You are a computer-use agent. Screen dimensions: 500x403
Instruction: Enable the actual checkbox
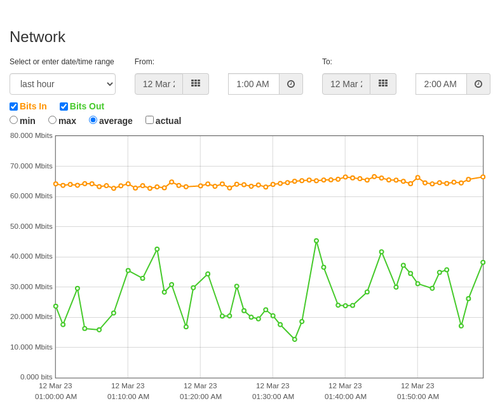click(149, 120)
